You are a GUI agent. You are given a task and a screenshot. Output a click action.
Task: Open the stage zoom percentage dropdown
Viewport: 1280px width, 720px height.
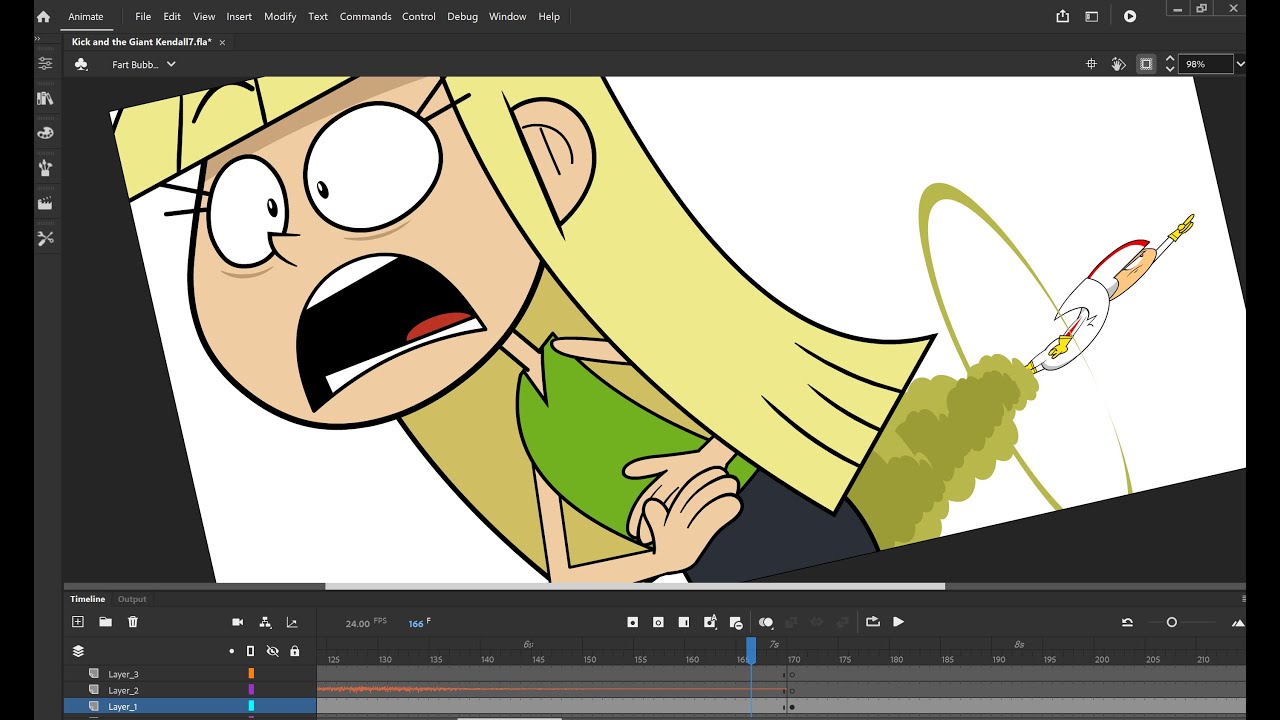pyautogui.click(x=1241, y=64)
